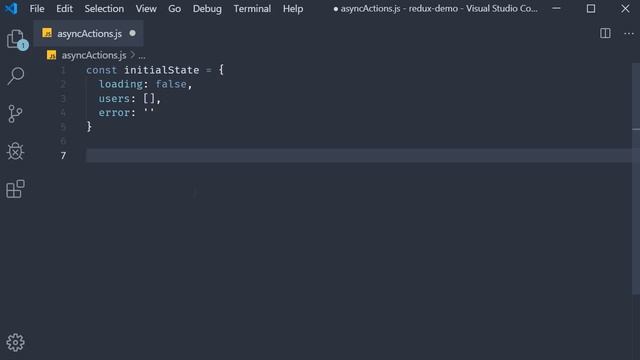Screen dimensions: 640x360
Task: Click the JS file icon in the breadcrumb
Action: 51,55
